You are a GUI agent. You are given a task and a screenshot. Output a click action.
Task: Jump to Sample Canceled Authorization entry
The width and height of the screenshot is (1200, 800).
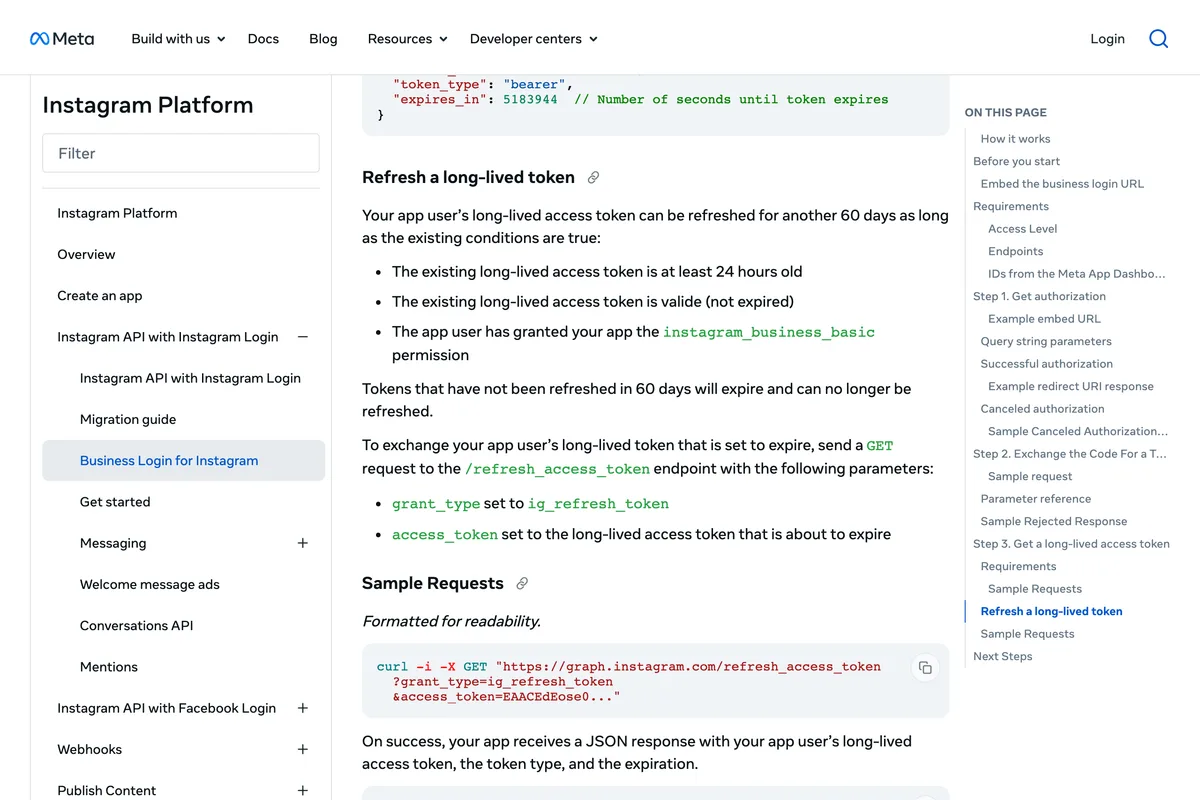(x=1078, y=431)
